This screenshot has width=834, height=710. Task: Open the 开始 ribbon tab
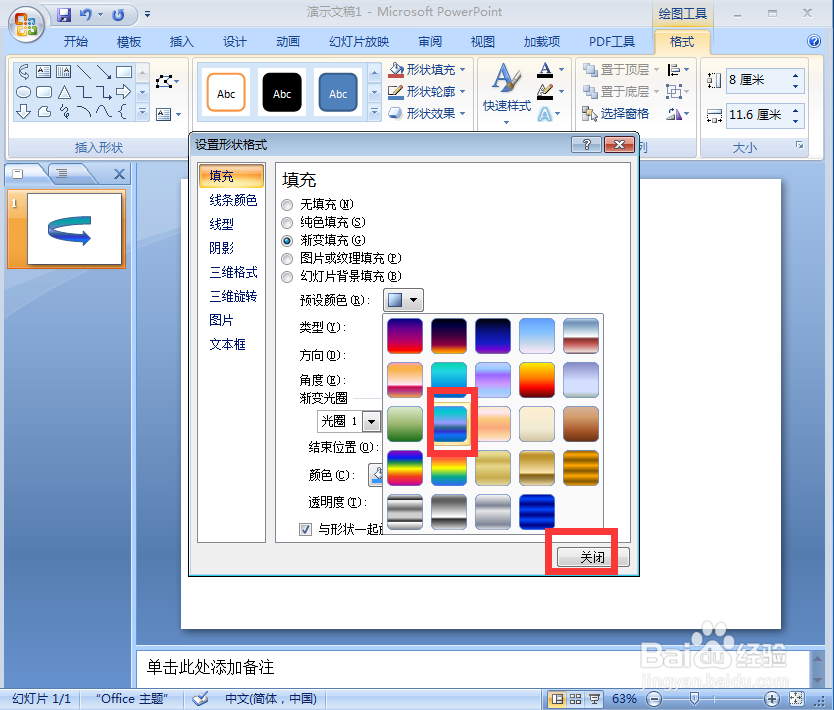click(76, 41)
